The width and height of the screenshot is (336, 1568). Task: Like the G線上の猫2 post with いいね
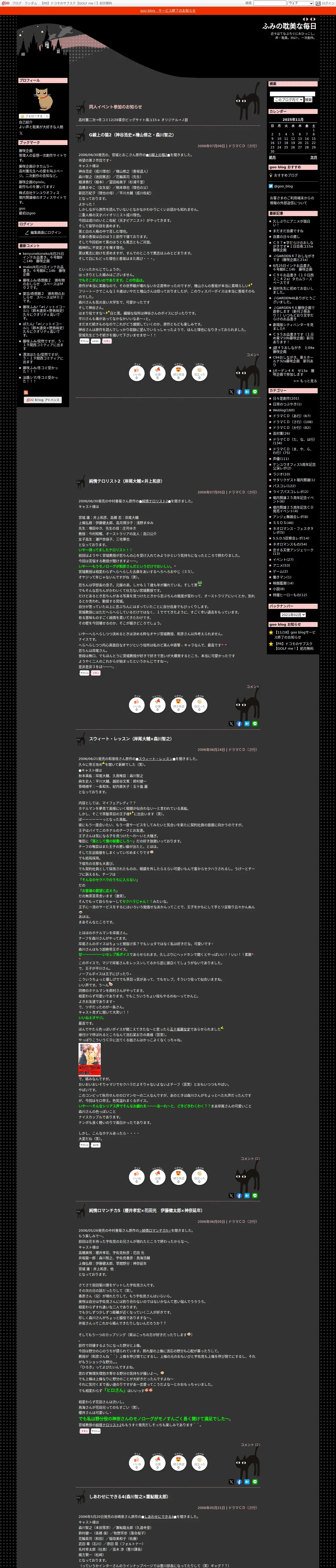click(x=137, y=373)
